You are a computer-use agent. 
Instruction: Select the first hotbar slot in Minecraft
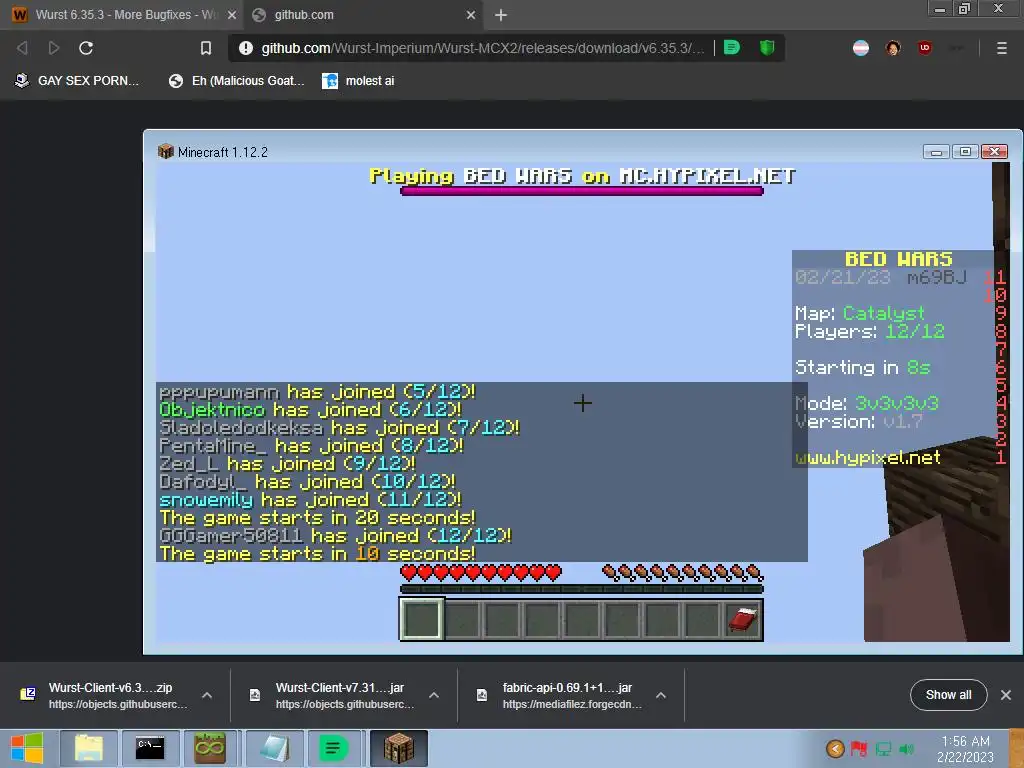pos(421,619)
